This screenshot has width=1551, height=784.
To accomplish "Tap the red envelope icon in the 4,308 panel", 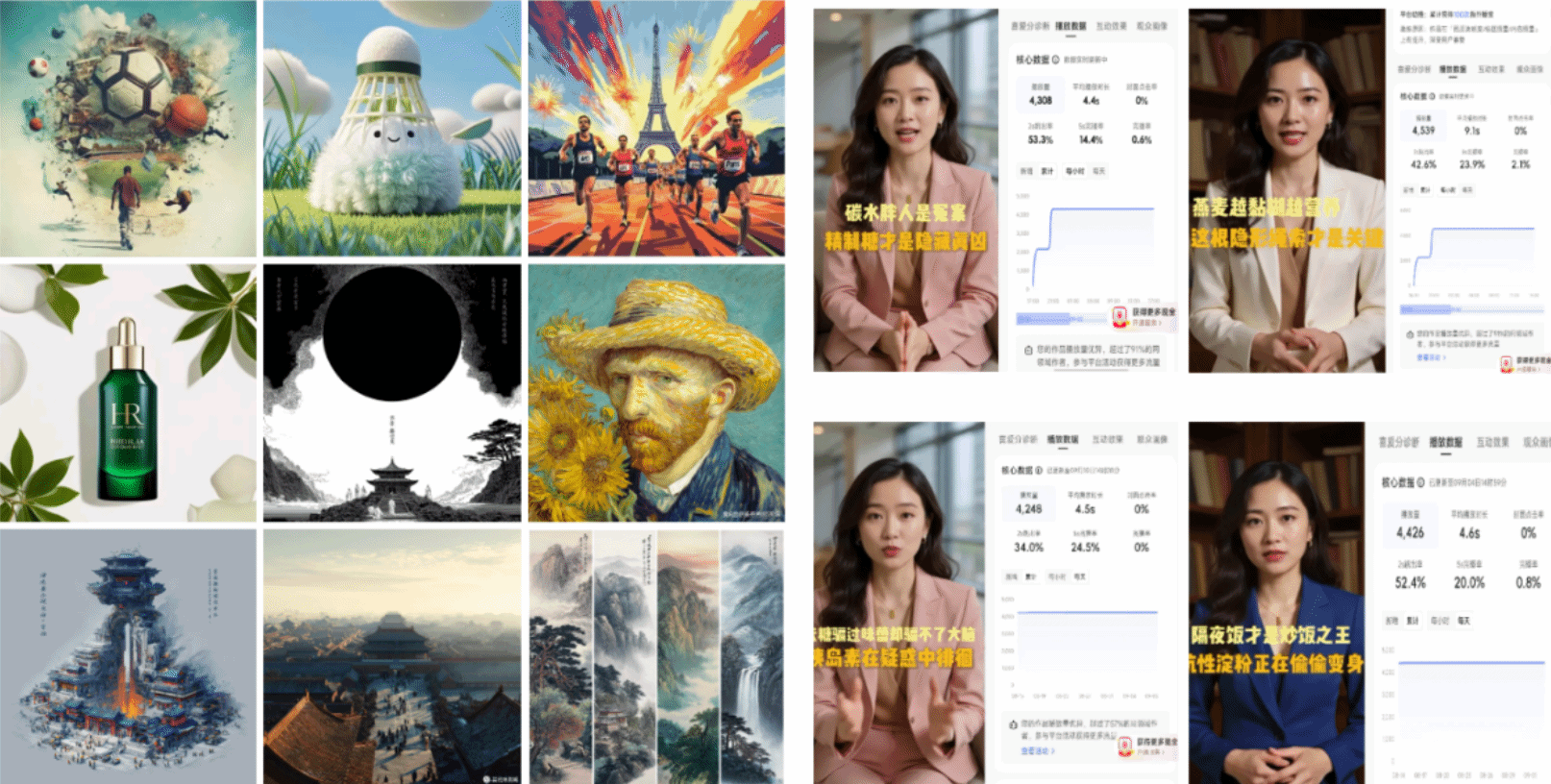I will point(1120,316).
